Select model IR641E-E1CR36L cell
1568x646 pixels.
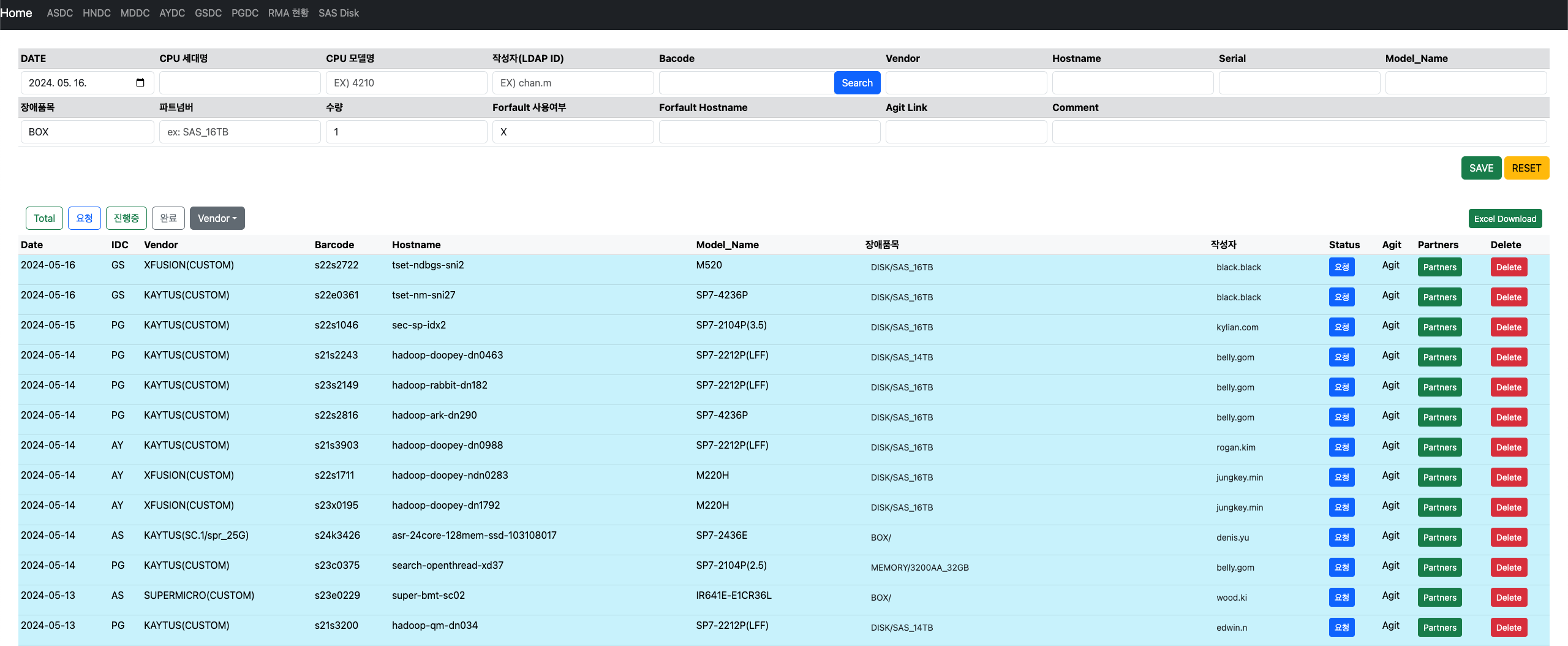click(733, 595)
